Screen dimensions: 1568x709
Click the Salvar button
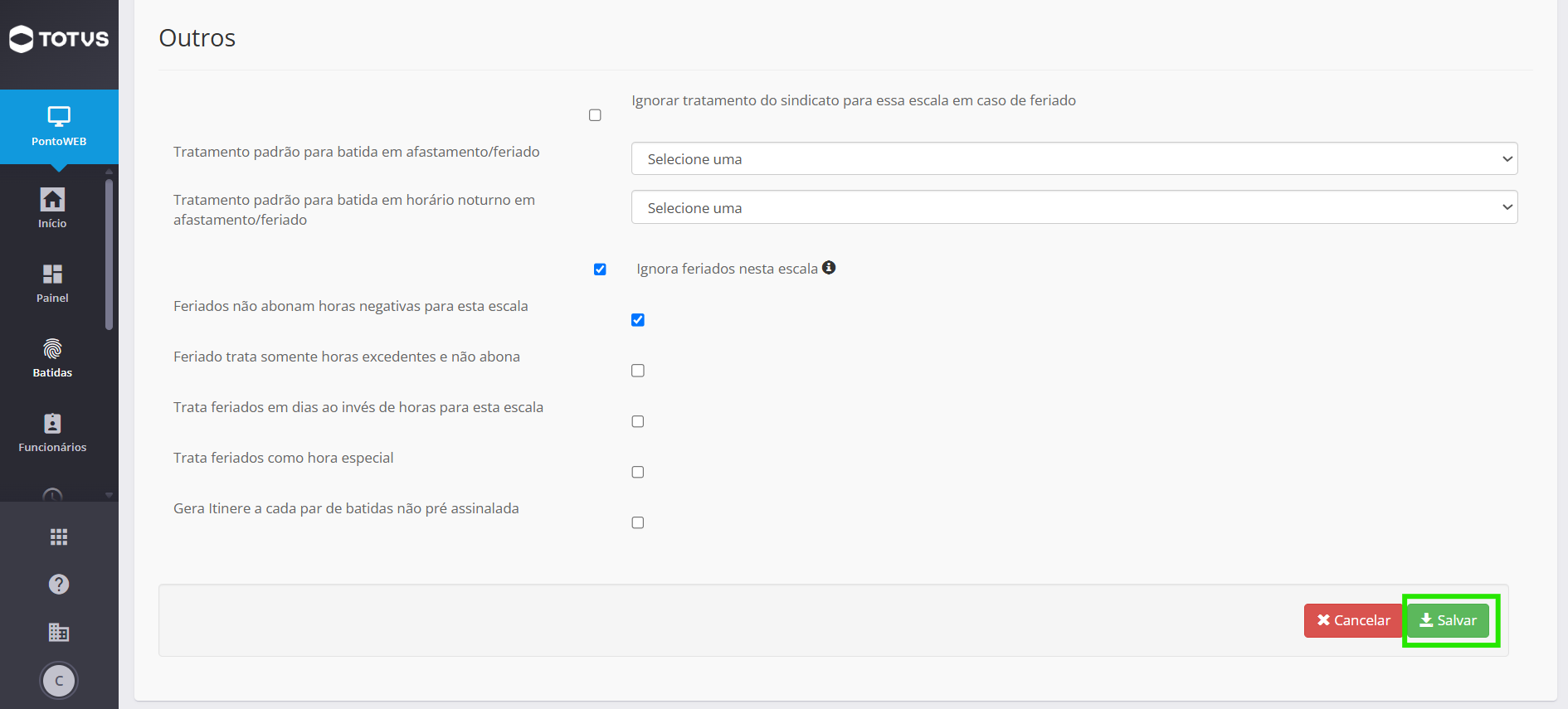[1448, 620]
